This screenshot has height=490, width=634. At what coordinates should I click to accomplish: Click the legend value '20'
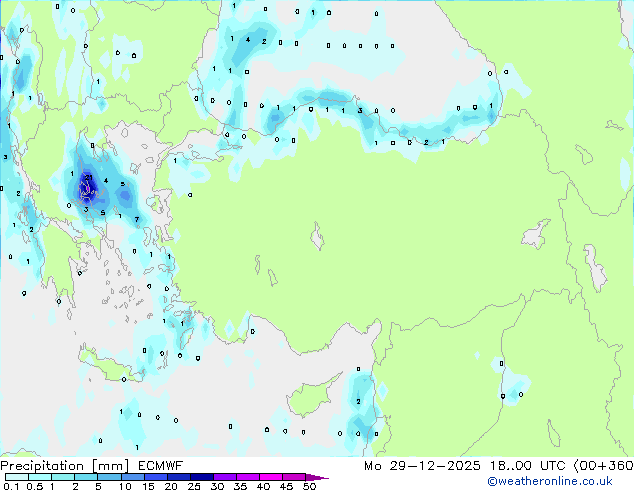tap(171, 486)
